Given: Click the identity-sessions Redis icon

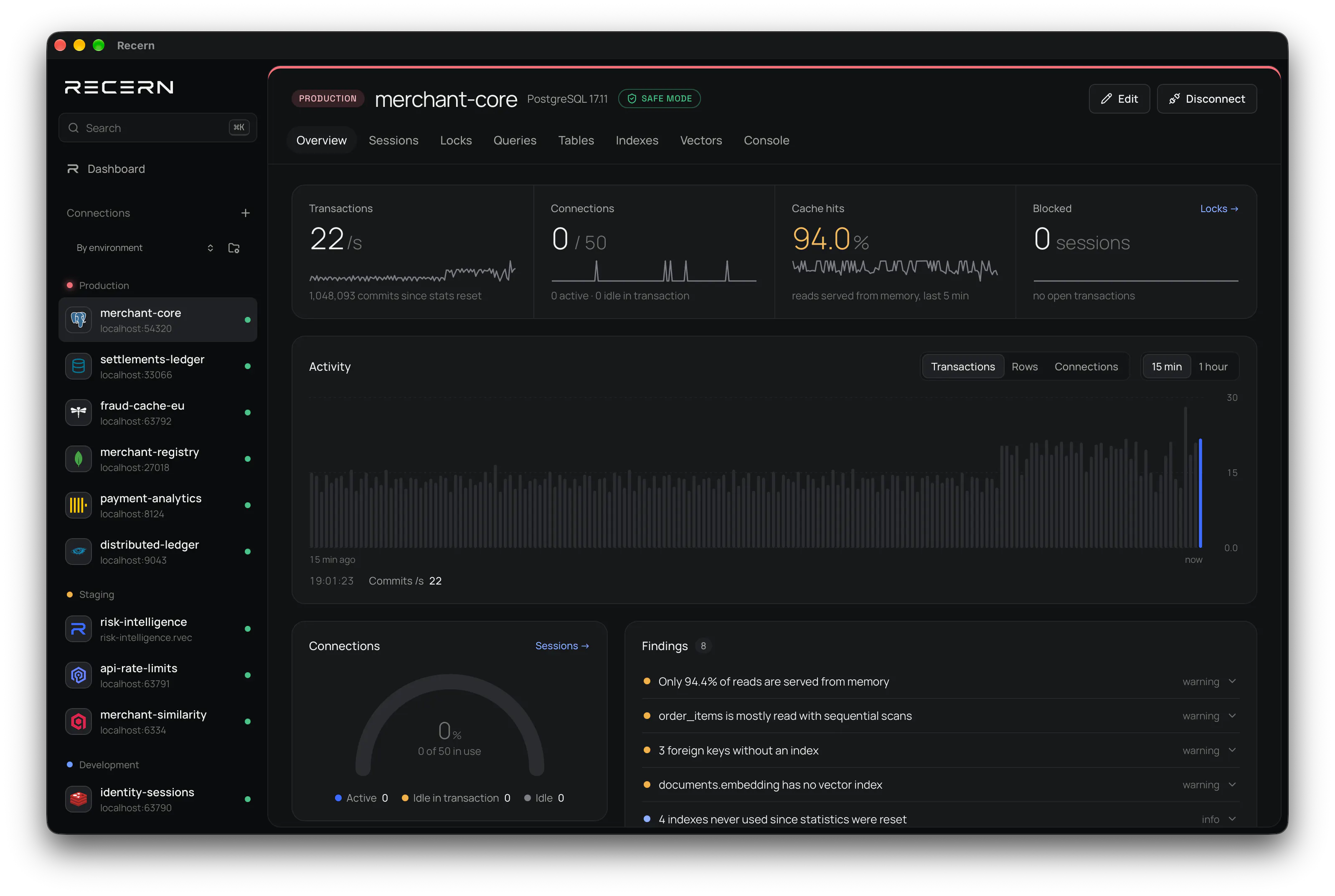Looking at the screenshot, I should (79, 799).
